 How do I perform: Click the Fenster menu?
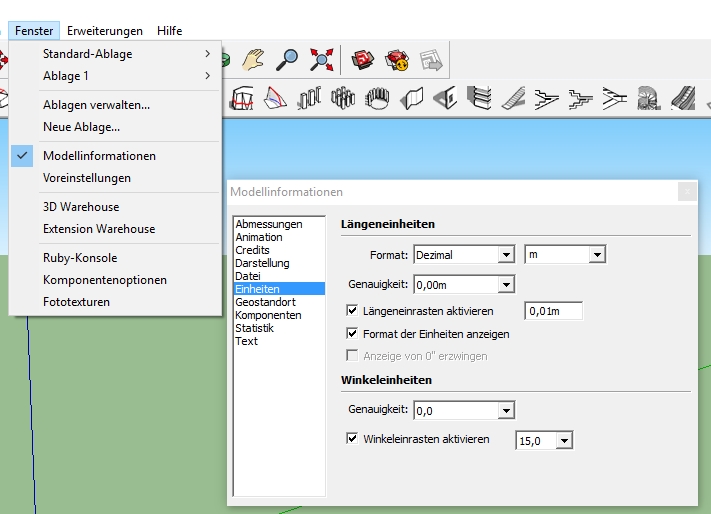click(34, 31)
